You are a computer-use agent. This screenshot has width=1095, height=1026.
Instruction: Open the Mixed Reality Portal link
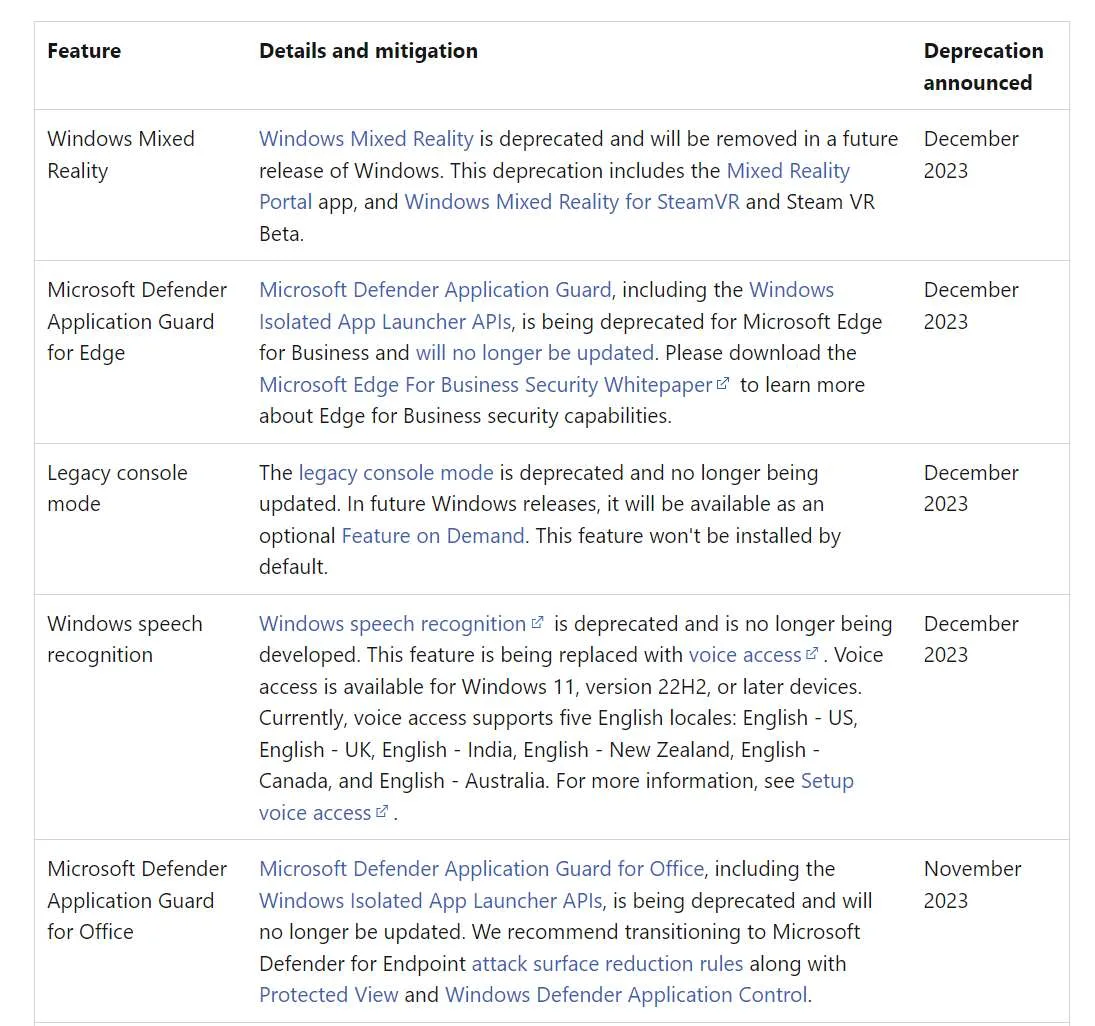[x=788, y=171]
